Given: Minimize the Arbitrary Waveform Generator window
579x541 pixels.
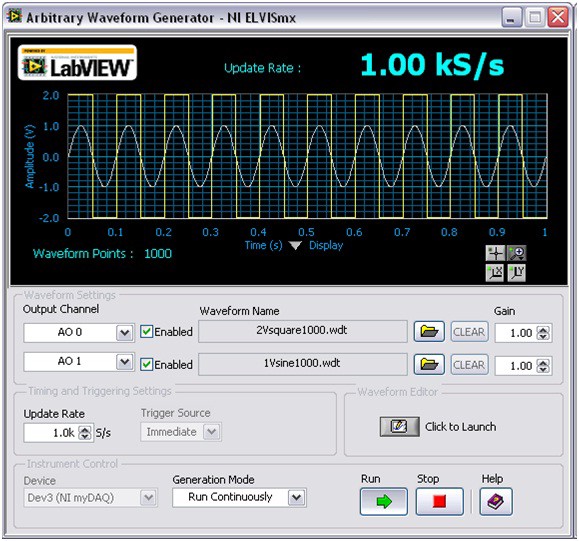Looking at the screenshot, I should coord(511,17).
